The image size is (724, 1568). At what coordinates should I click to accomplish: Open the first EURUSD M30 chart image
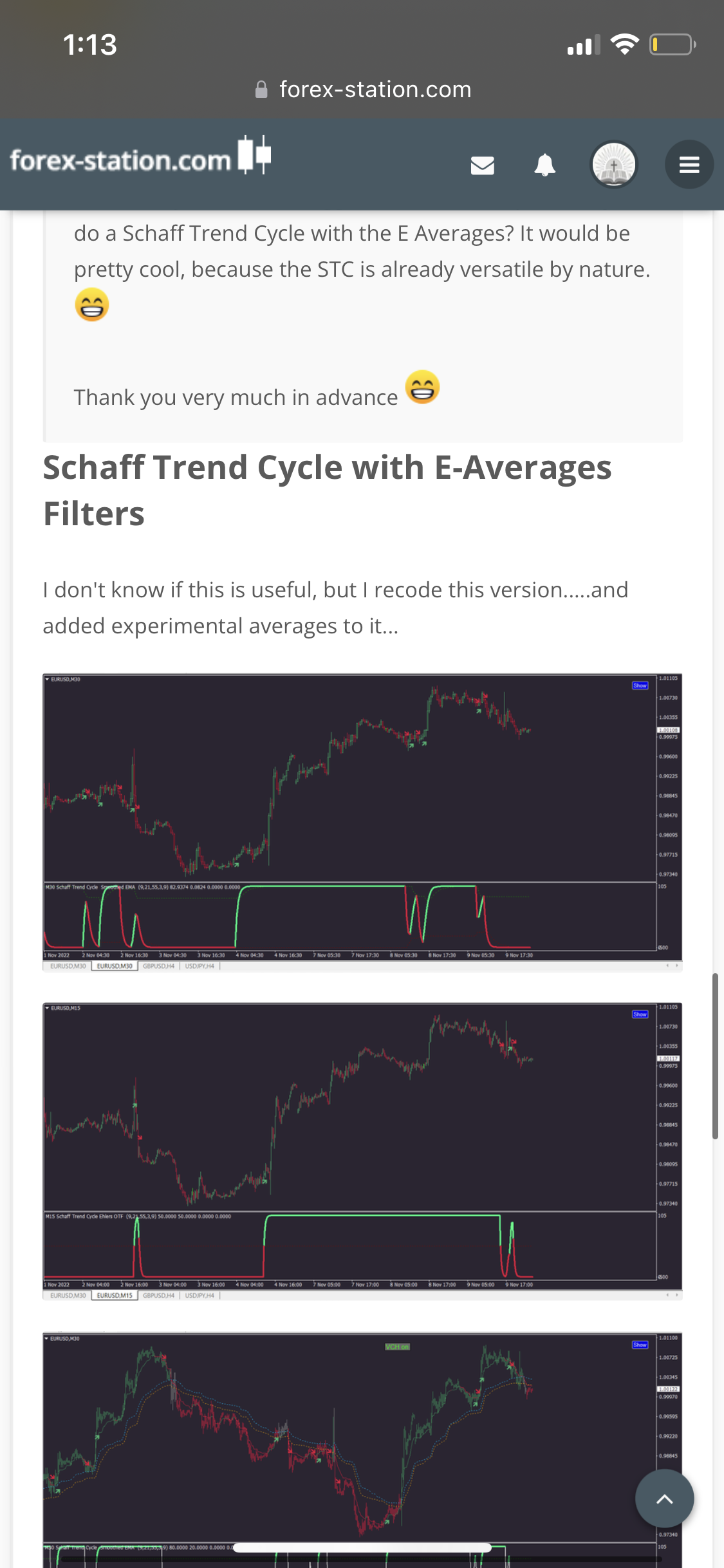(x=362, y=821)
